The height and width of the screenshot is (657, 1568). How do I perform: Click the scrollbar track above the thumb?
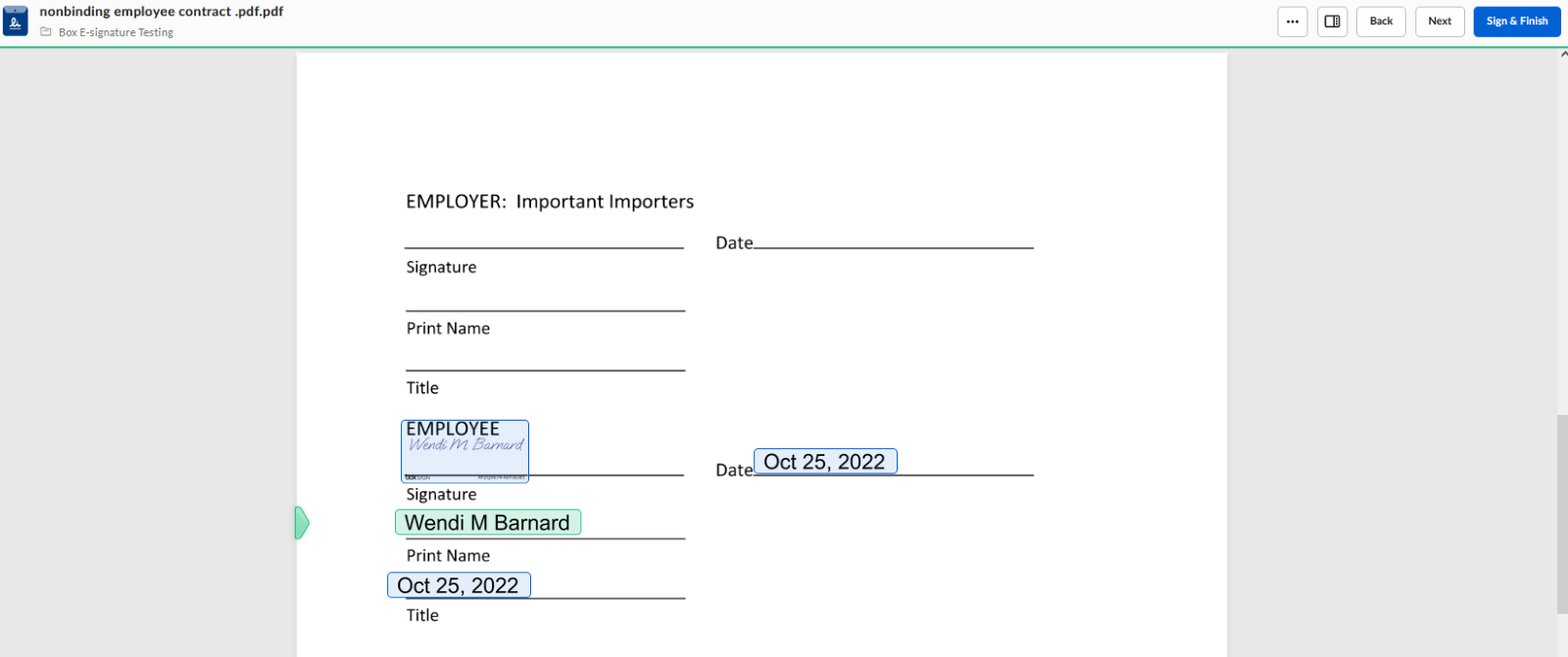coord(1562,235)
